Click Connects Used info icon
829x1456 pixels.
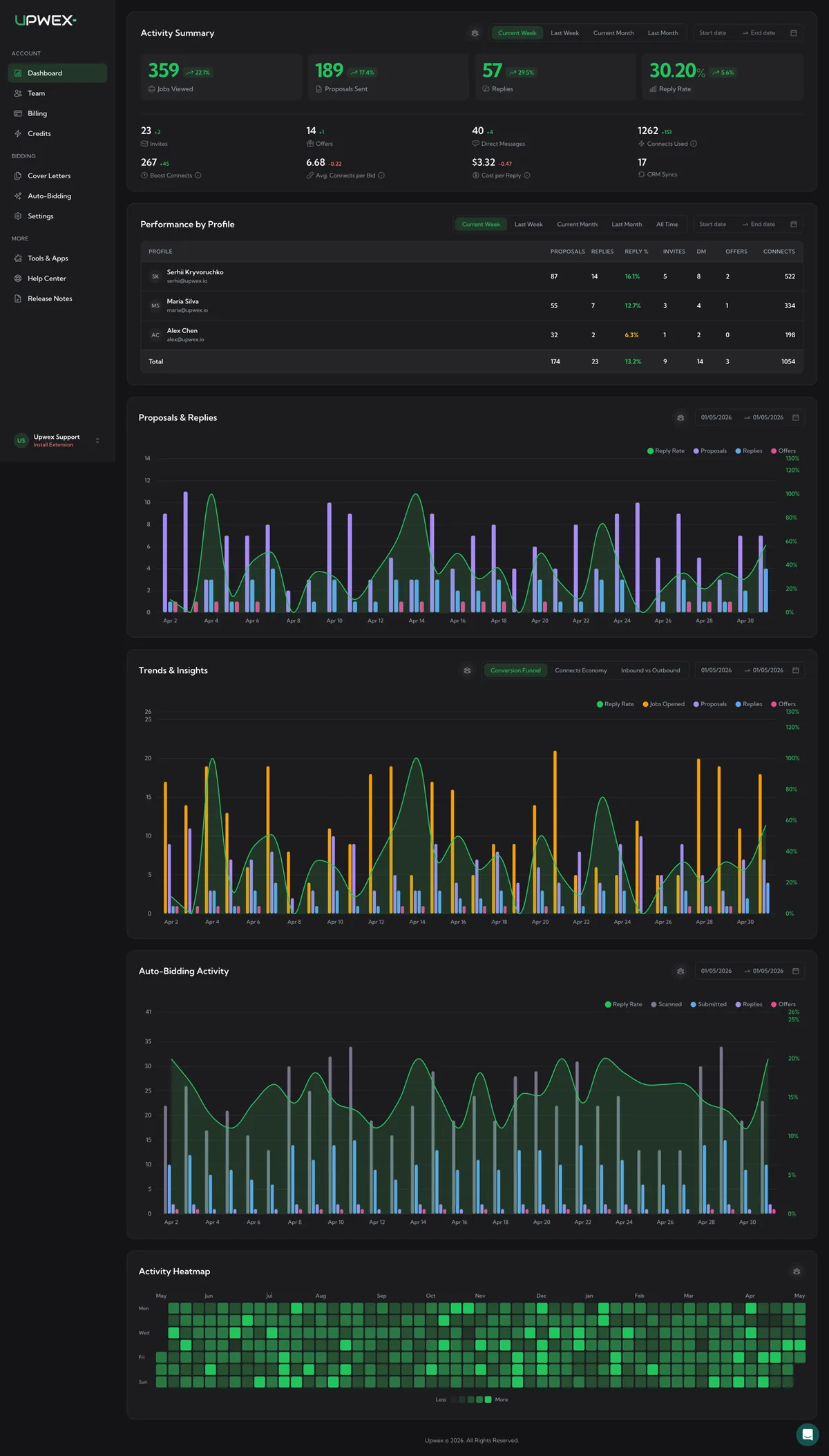(694, 144)
